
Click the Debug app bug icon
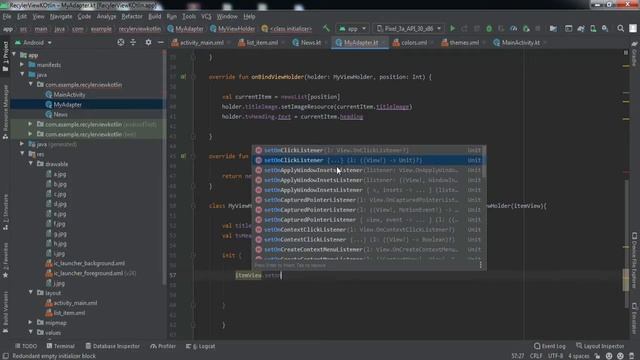coord(489,29)
